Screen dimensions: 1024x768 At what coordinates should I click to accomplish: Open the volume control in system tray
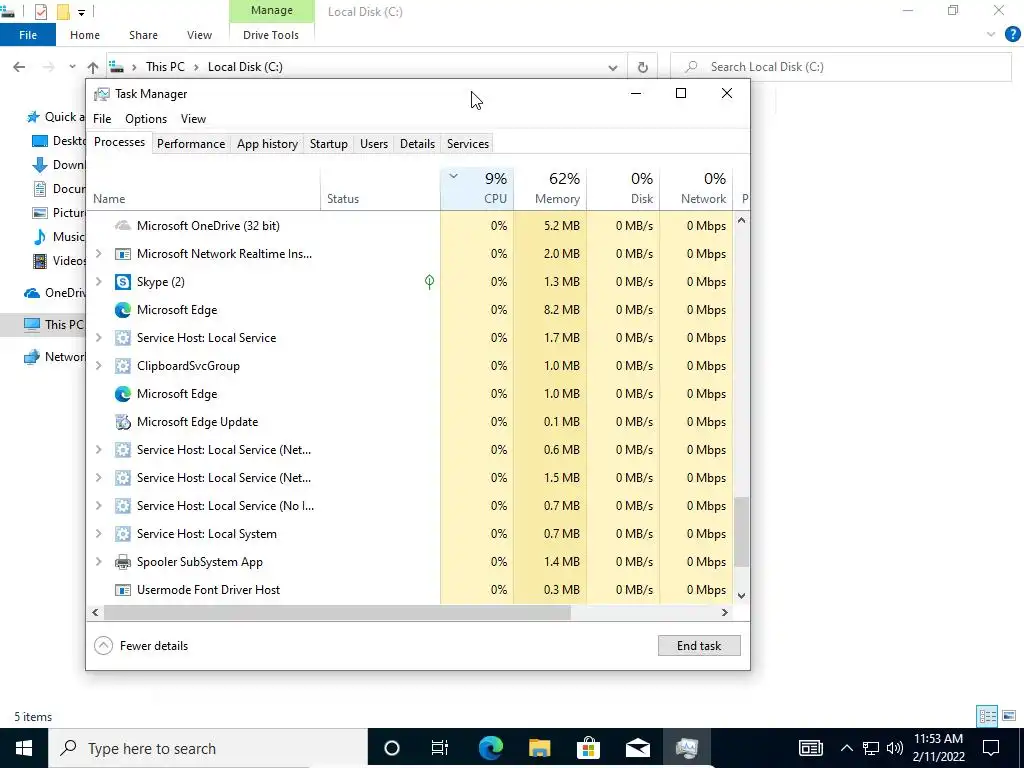[895, 748]
